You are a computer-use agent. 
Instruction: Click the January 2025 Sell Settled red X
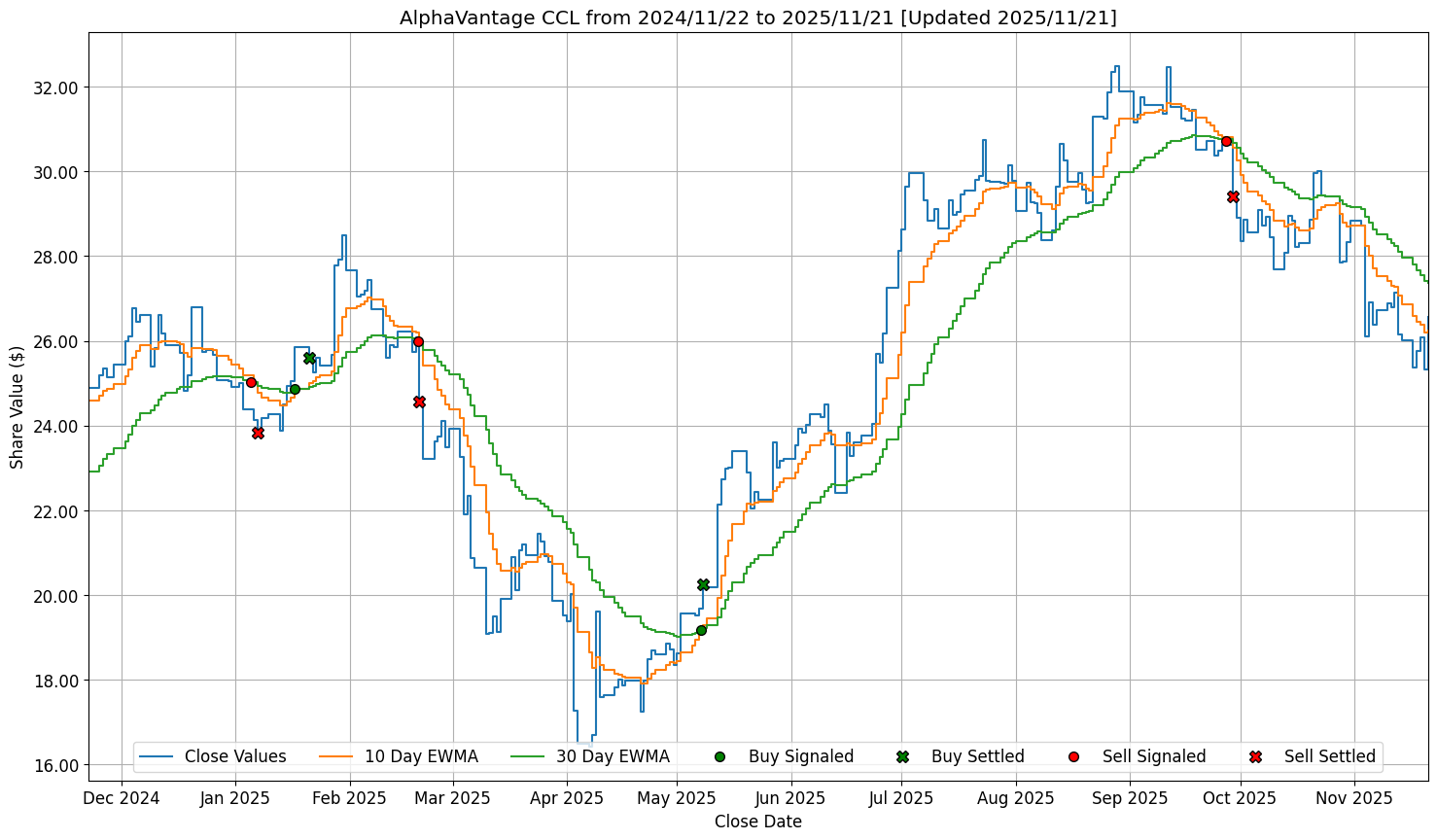tap(258, 433)
